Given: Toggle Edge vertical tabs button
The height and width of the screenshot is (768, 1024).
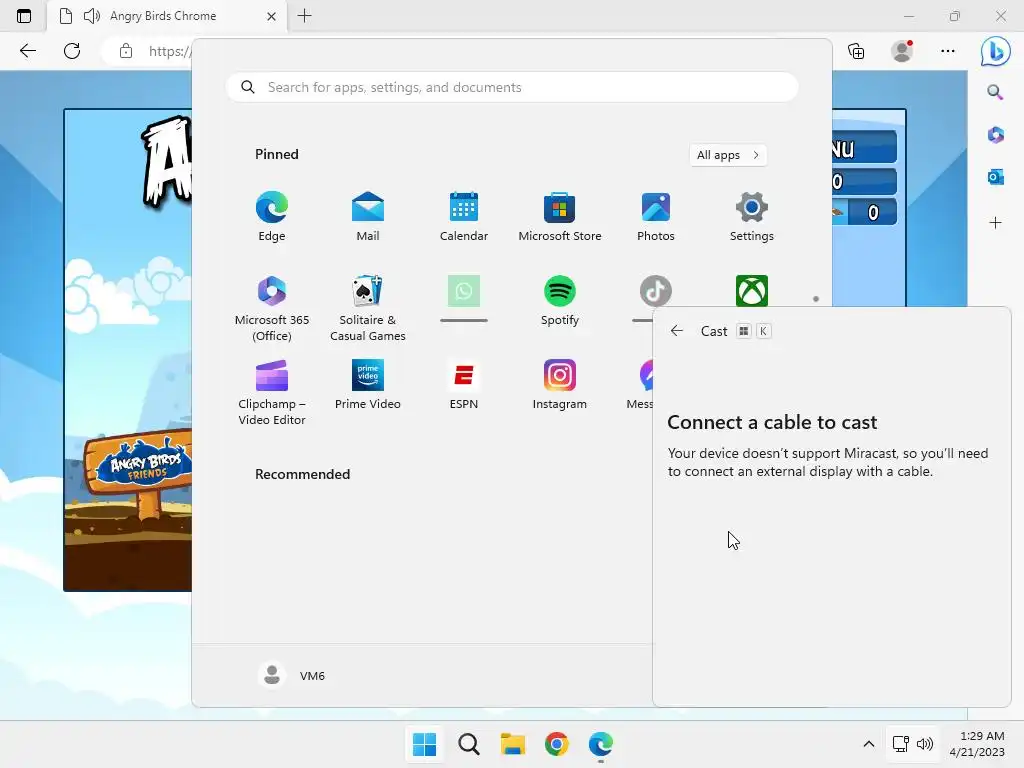Looking at the screenshot, I should pyautogui.click(x=24, y=16).
